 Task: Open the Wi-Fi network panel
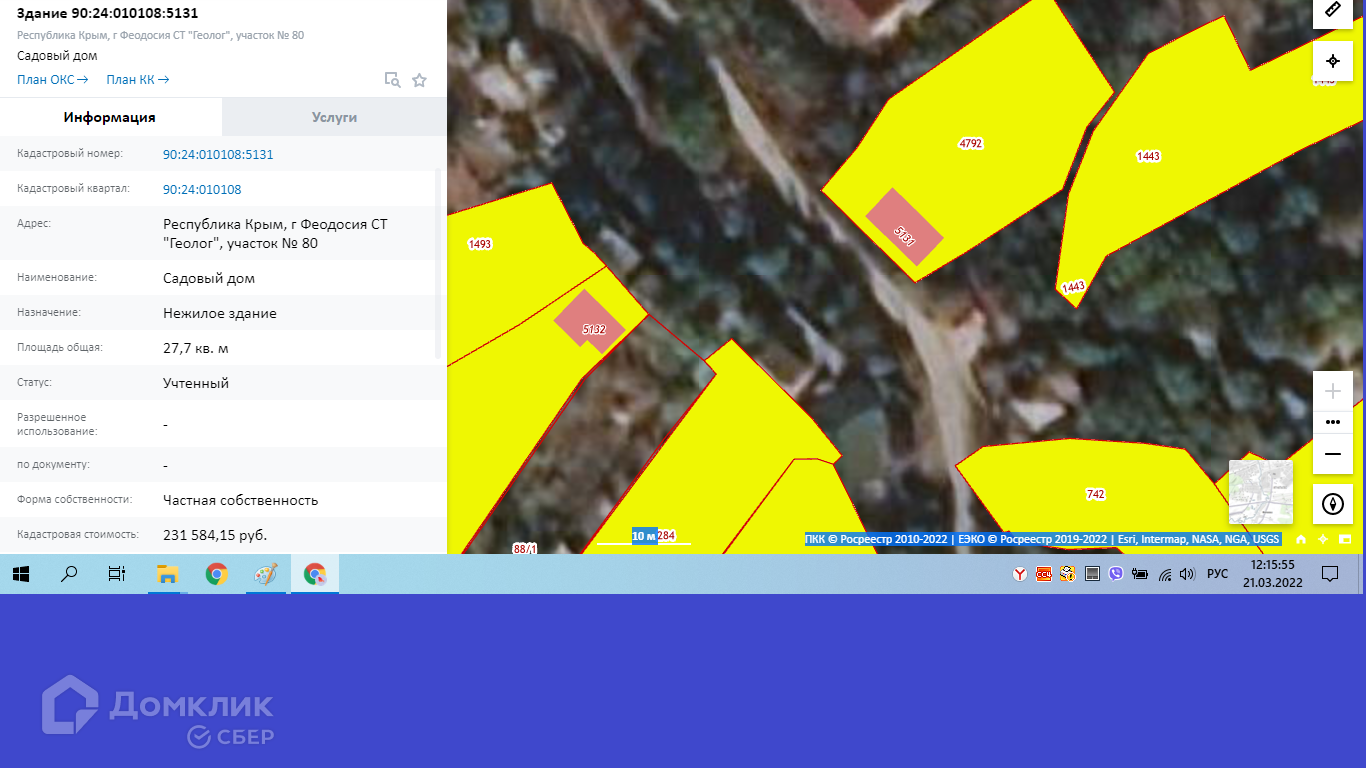pyautogui.click(x=1164, y=574)
